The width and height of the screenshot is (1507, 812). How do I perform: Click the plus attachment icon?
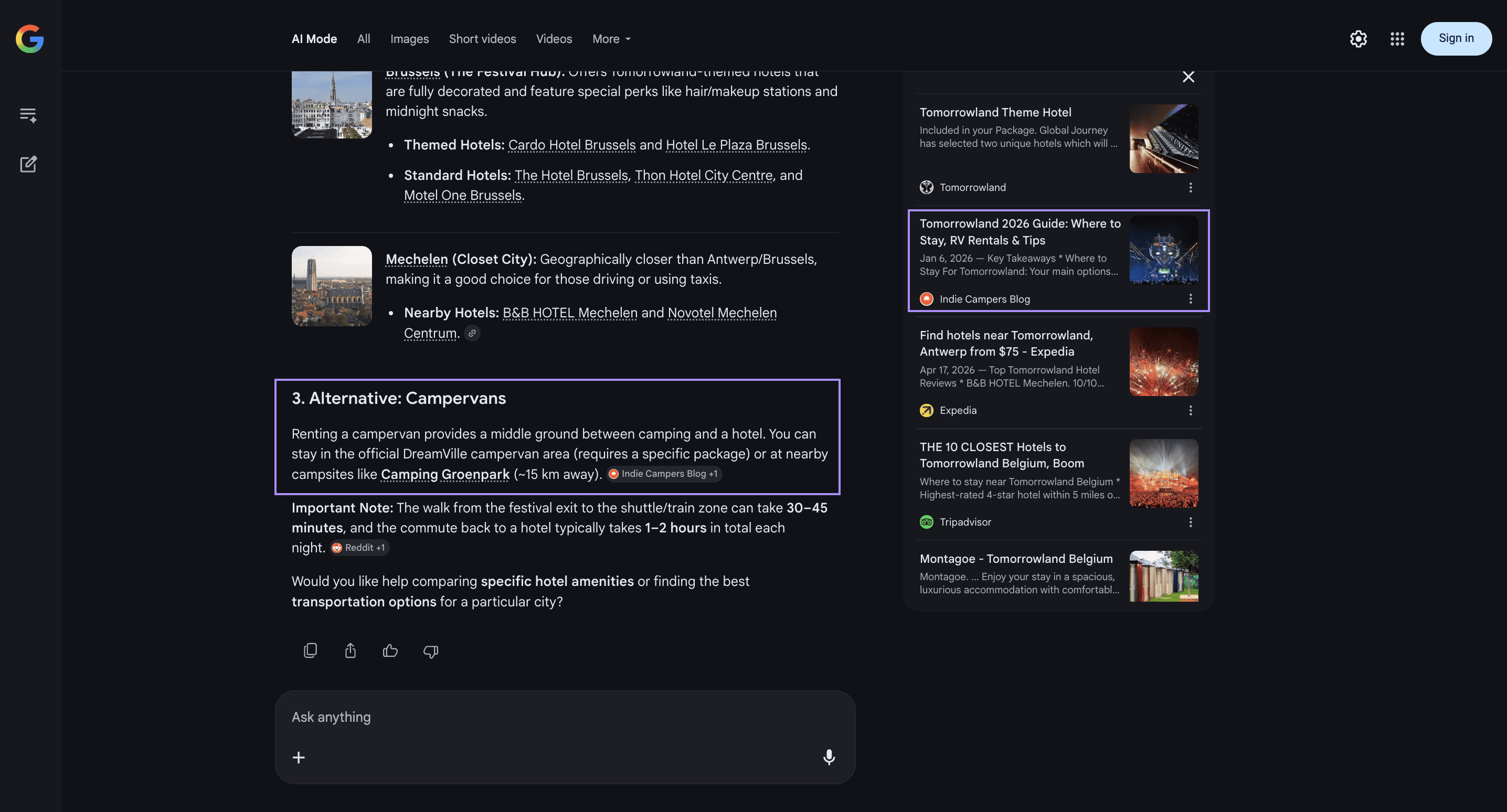pos(299,757)
